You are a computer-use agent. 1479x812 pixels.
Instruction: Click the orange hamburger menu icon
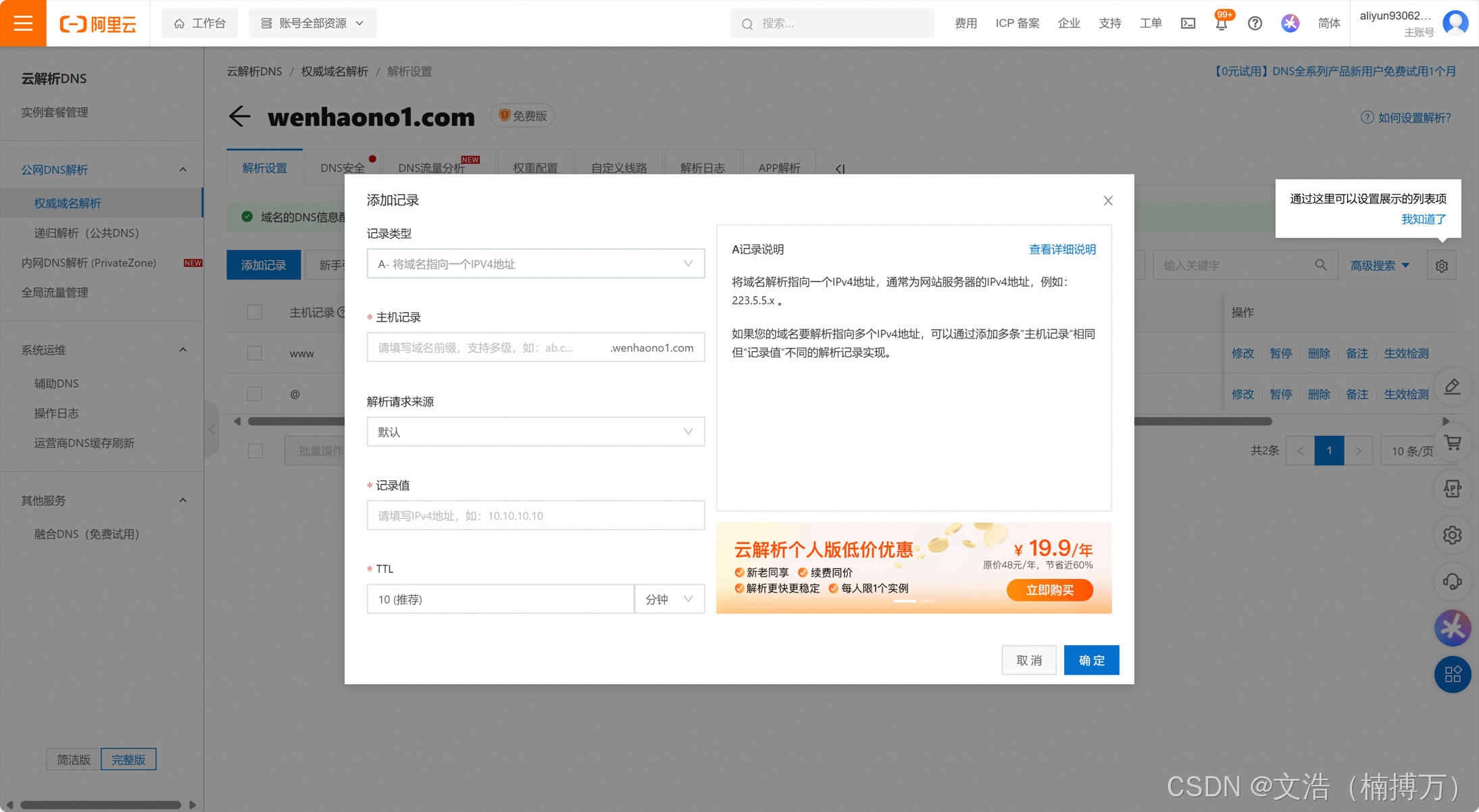[23, 23]
